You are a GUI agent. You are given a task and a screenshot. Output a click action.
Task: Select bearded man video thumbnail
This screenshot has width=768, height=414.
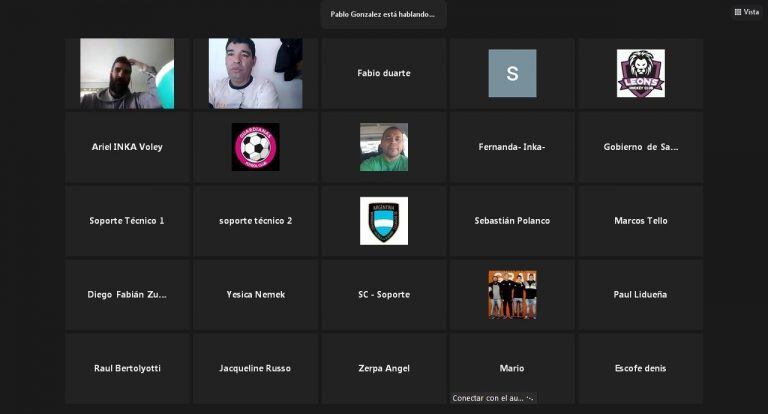(x=127, y=73)
